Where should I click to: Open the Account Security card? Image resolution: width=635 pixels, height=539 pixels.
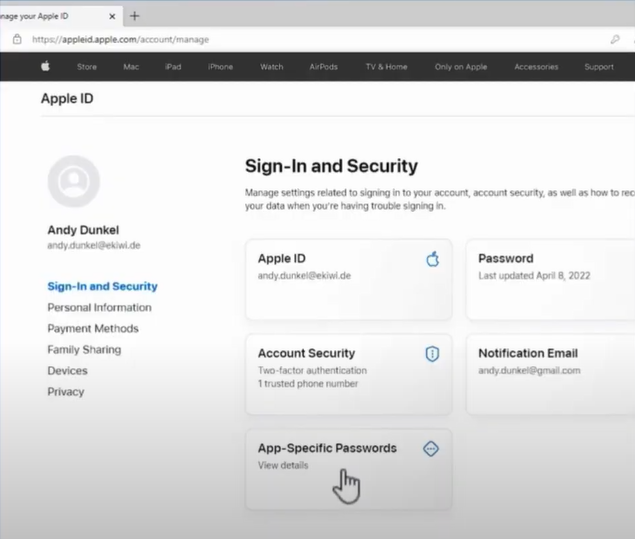[349, 374]
